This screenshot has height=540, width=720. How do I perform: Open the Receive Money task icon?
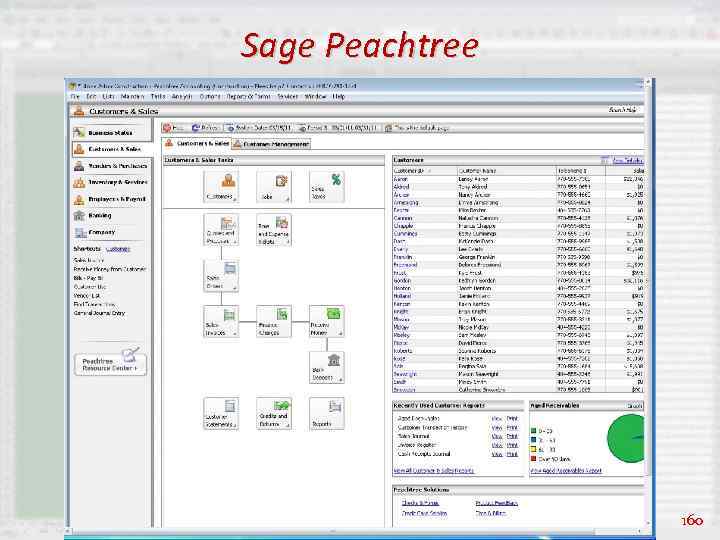click(x=326, y=321)
